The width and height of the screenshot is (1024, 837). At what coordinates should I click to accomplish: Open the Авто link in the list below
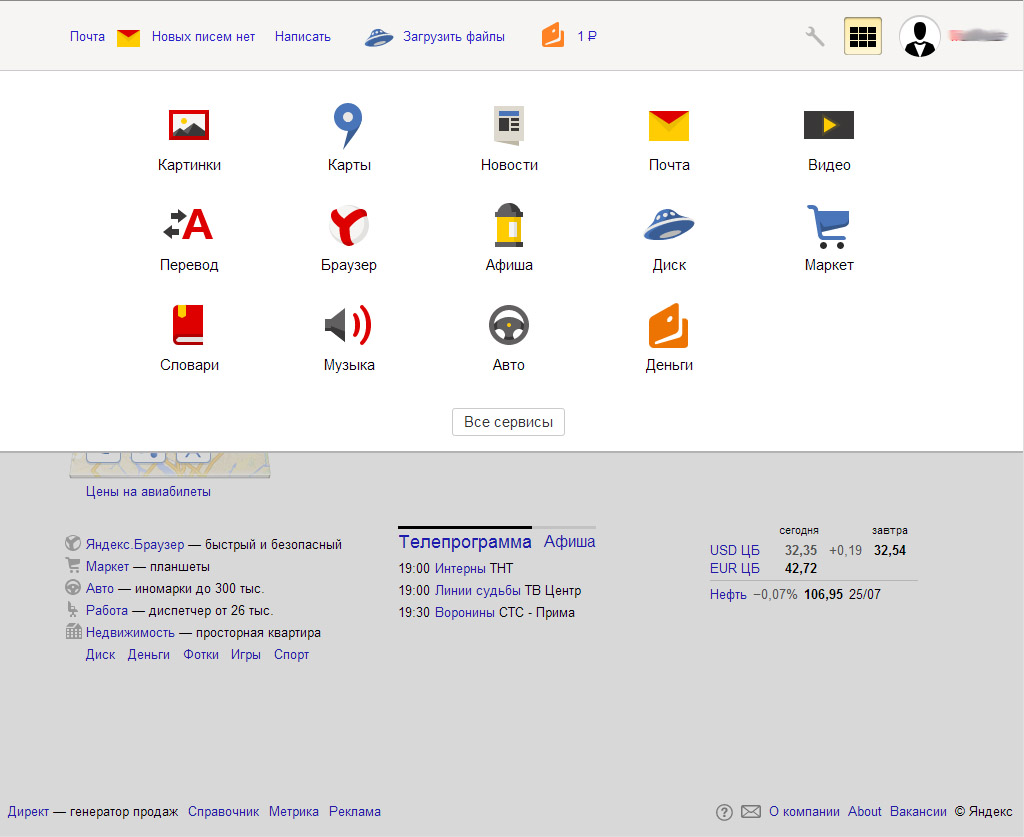pos(100,589)
